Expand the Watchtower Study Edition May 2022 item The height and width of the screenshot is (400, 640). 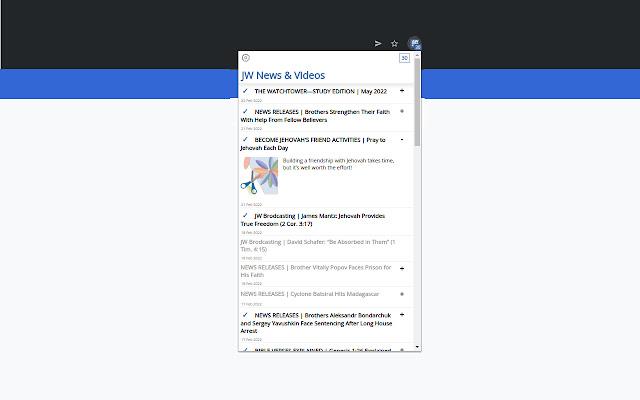coord(402,91)
